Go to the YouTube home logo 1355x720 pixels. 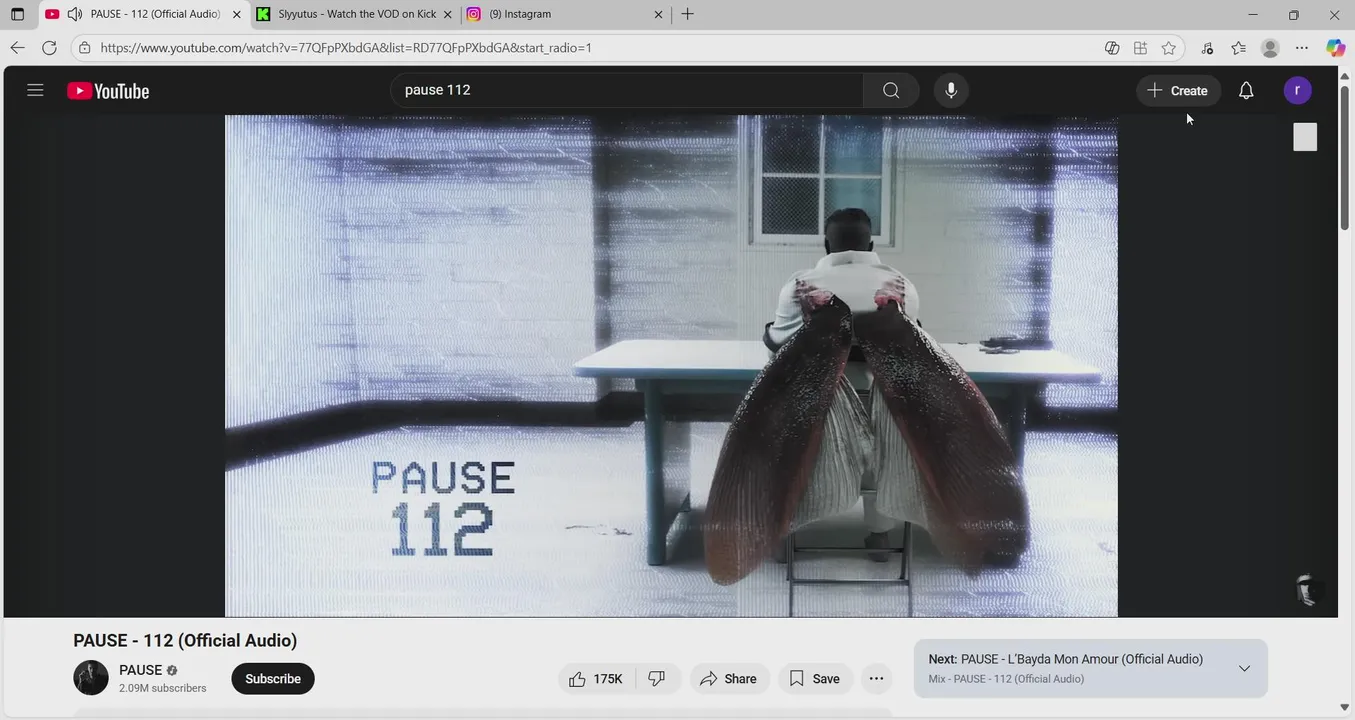[108, 91]
